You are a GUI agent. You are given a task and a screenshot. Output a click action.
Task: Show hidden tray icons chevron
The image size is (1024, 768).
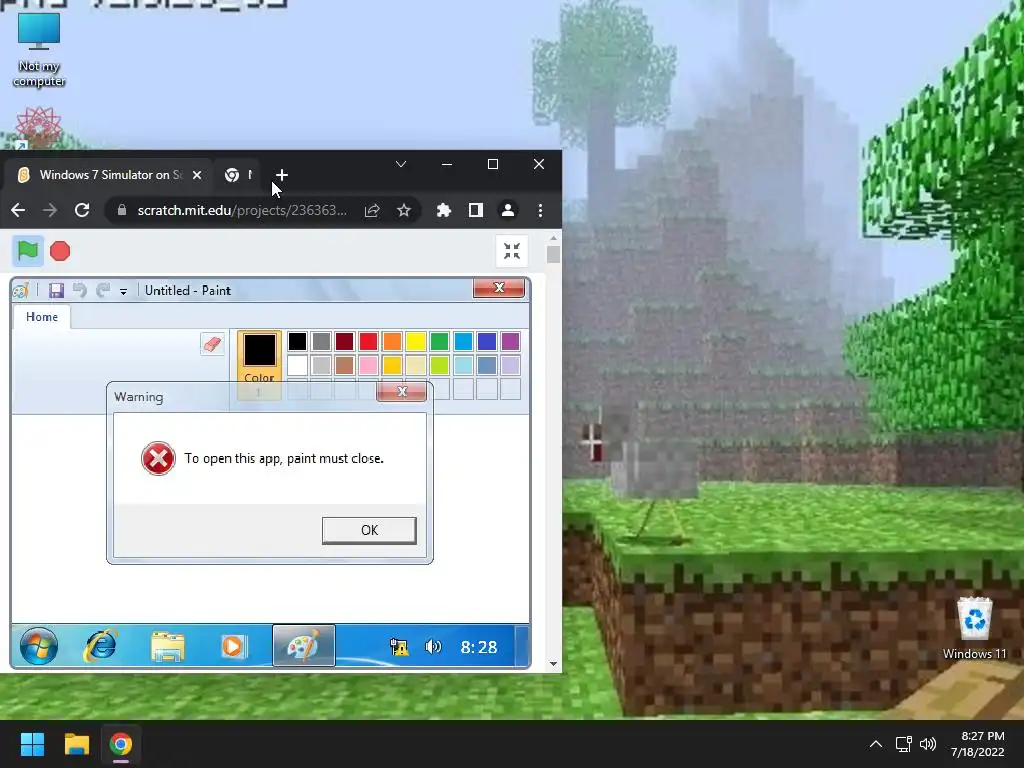click(x=876, y=744)
